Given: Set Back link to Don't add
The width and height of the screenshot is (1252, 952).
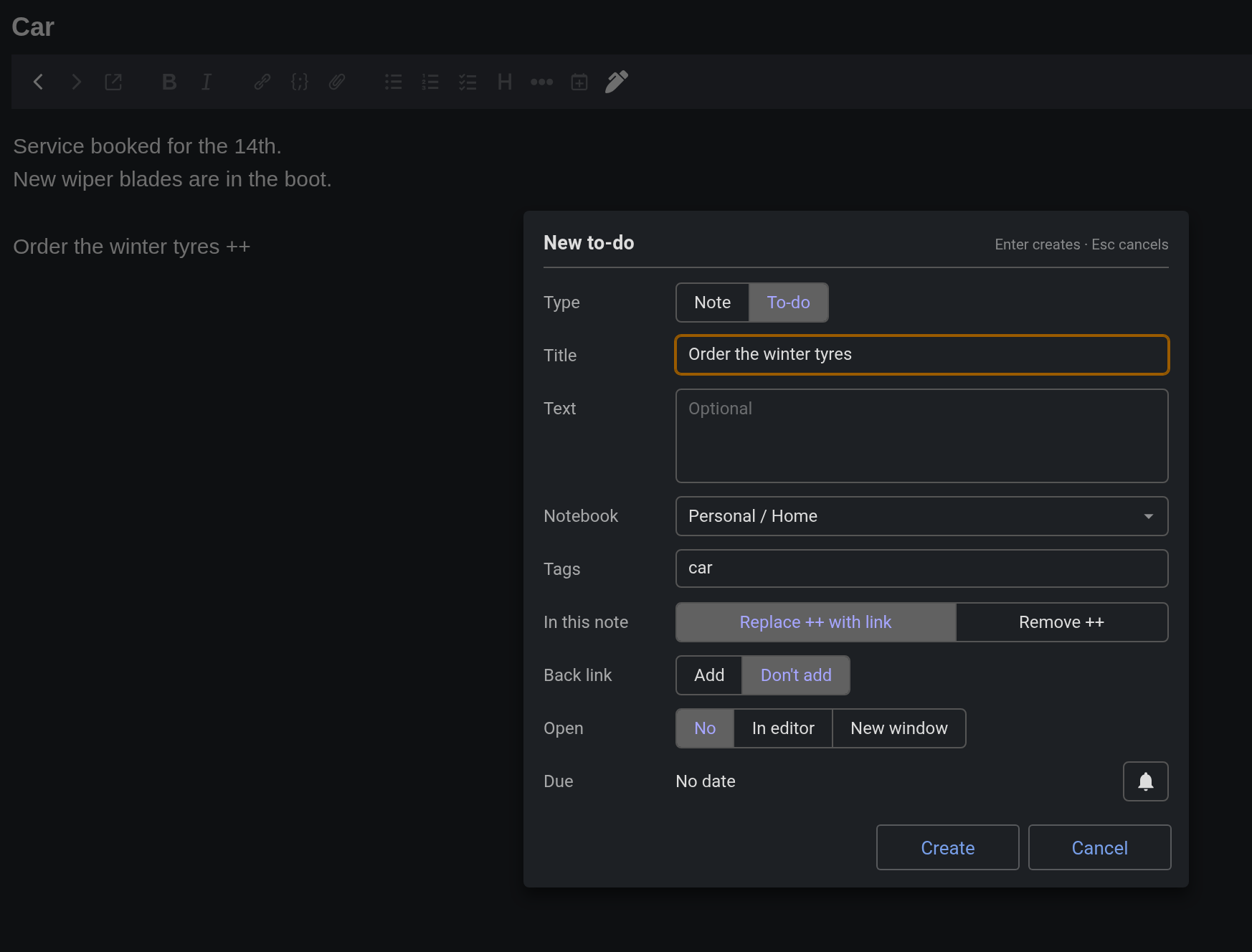Looking at the screenshot, I should (x=796, y=675).
